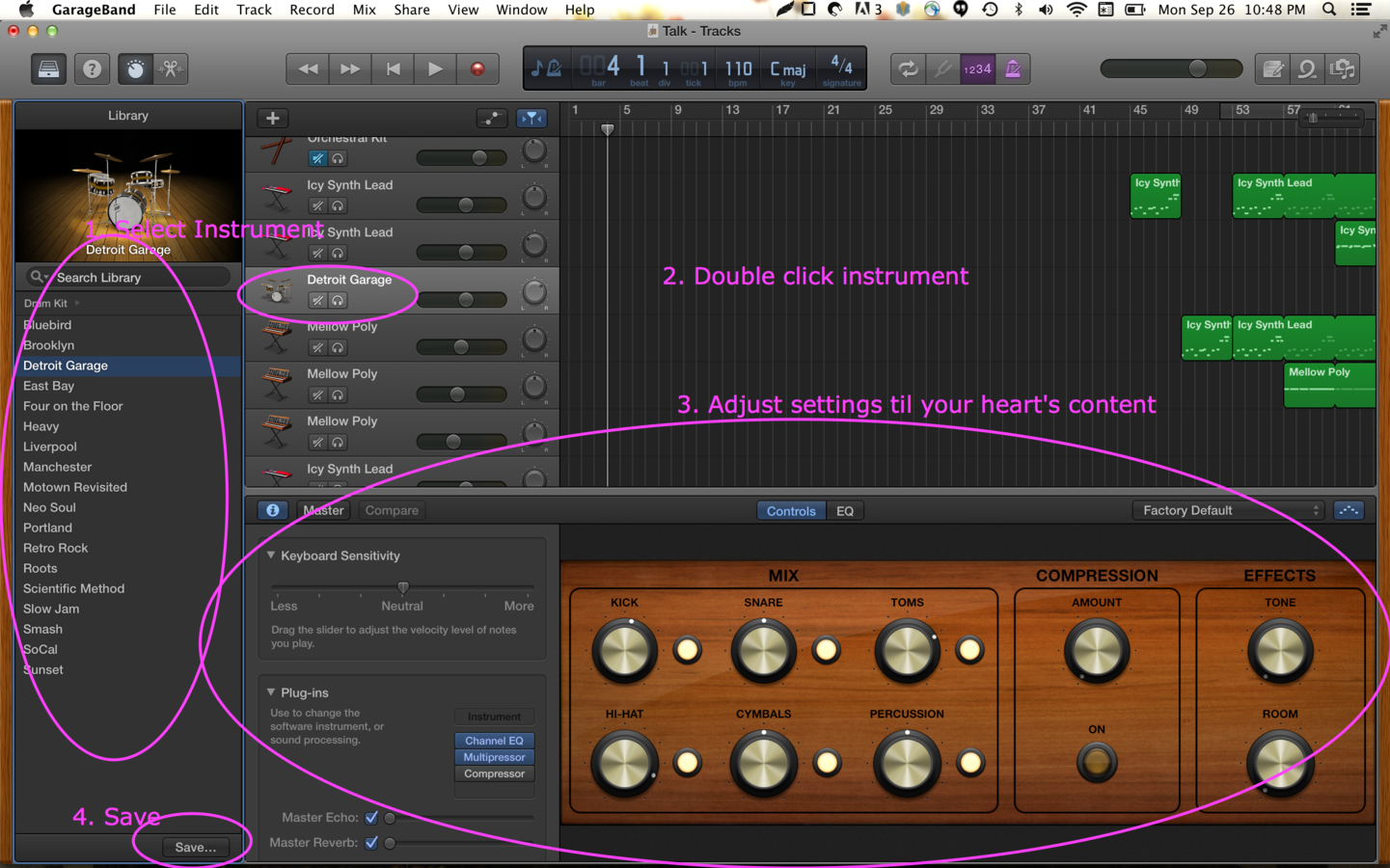Click Detroit Garage track volume slider

(x=461, y=300)
